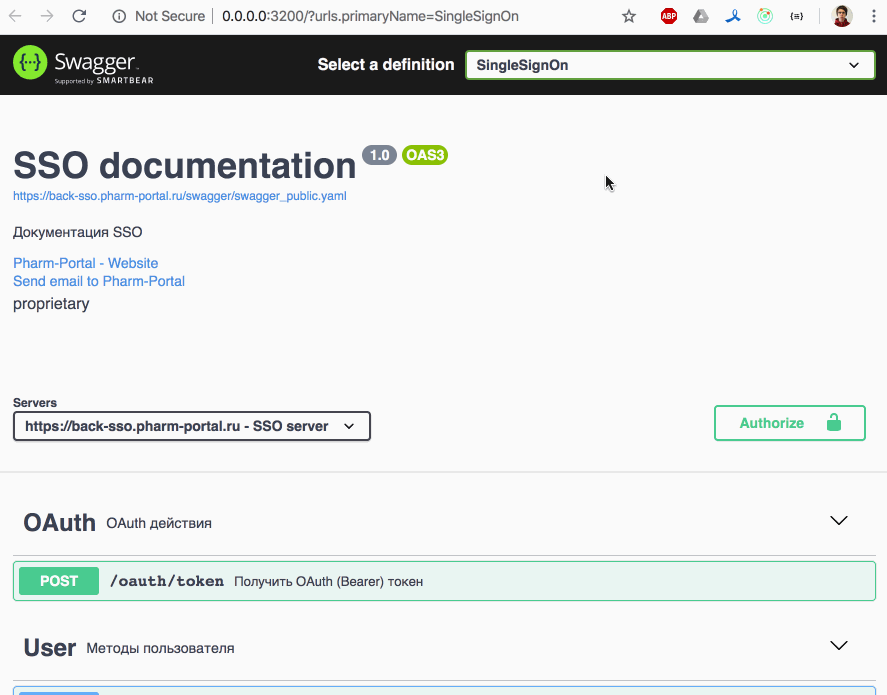Screen dimensions: 887x695
Task: Click the 'Методы пользователя' description
Action: (x=160, y=648)
